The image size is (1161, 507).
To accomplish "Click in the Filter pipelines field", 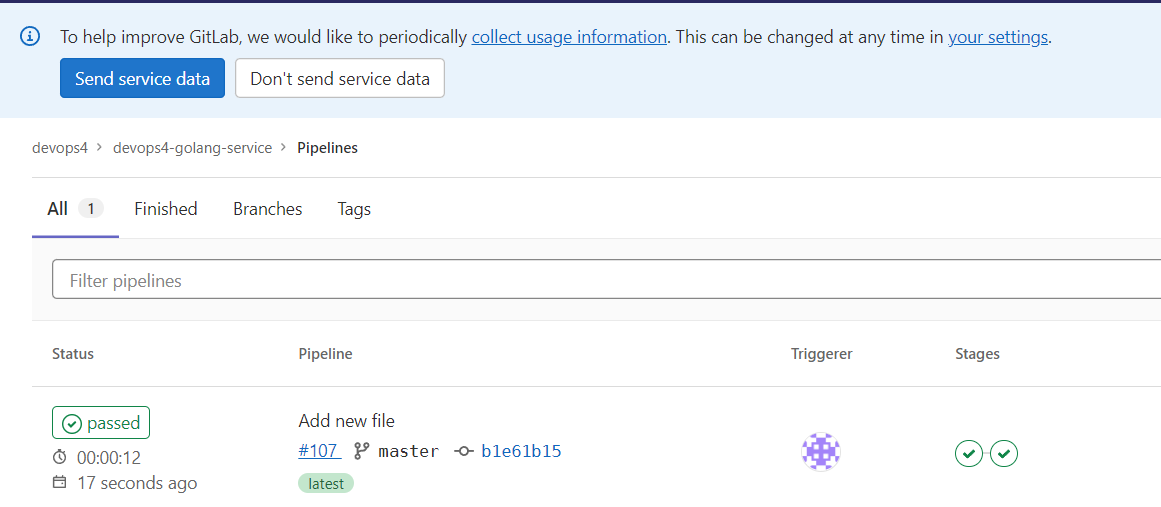I will click(606, 281).
